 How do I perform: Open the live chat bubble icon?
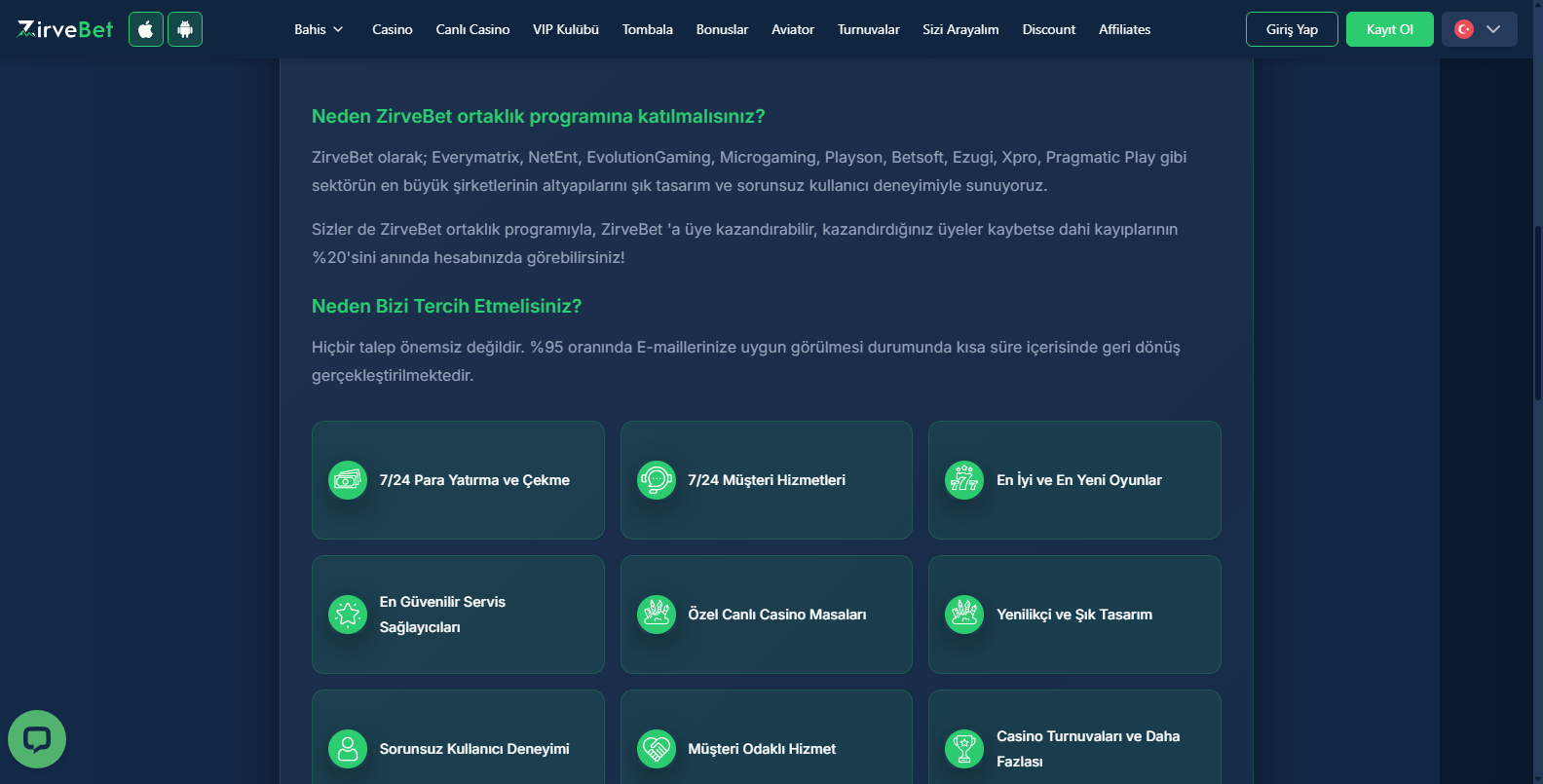click(x=37, y=739)
